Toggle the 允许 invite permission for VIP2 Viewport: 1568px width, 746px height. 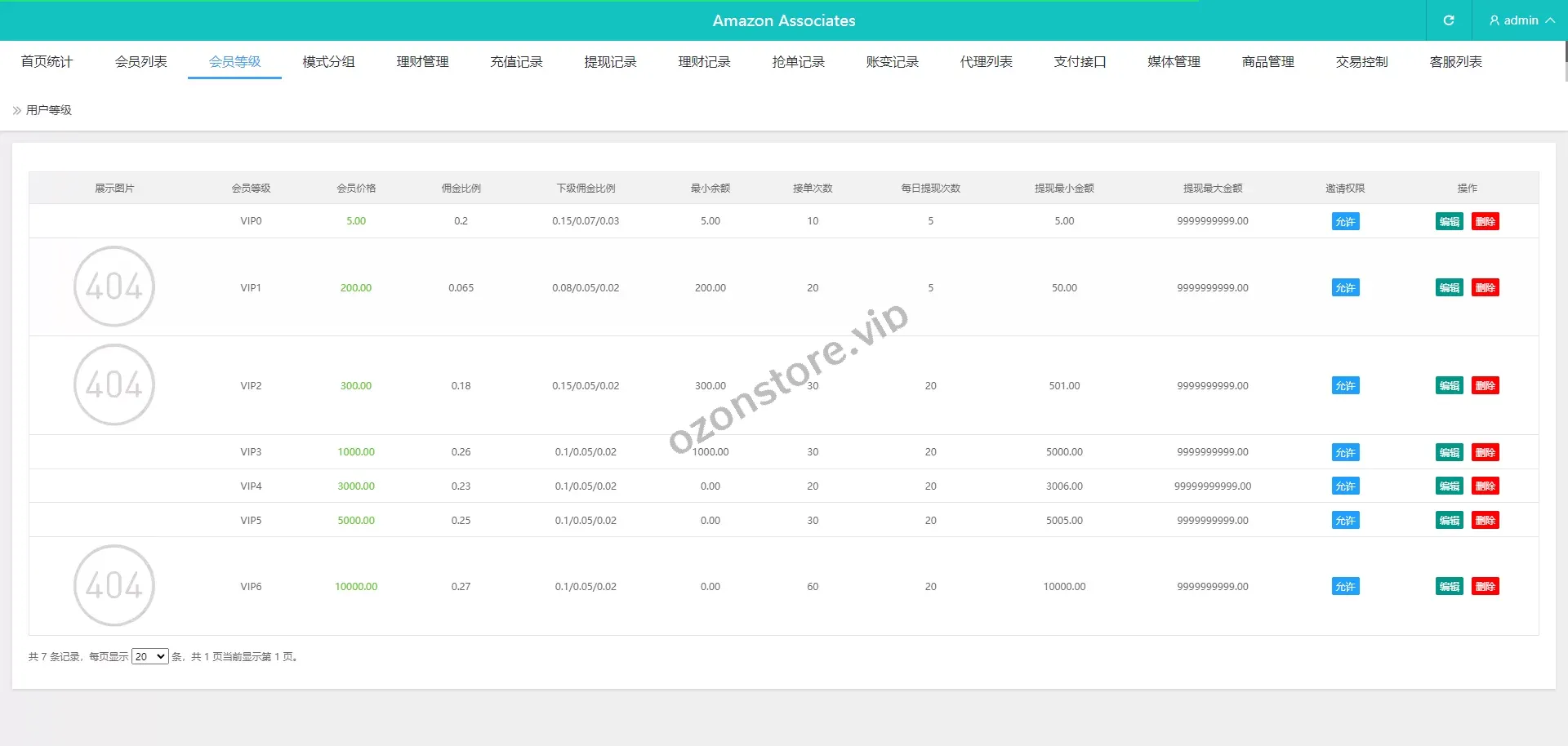1345,385
